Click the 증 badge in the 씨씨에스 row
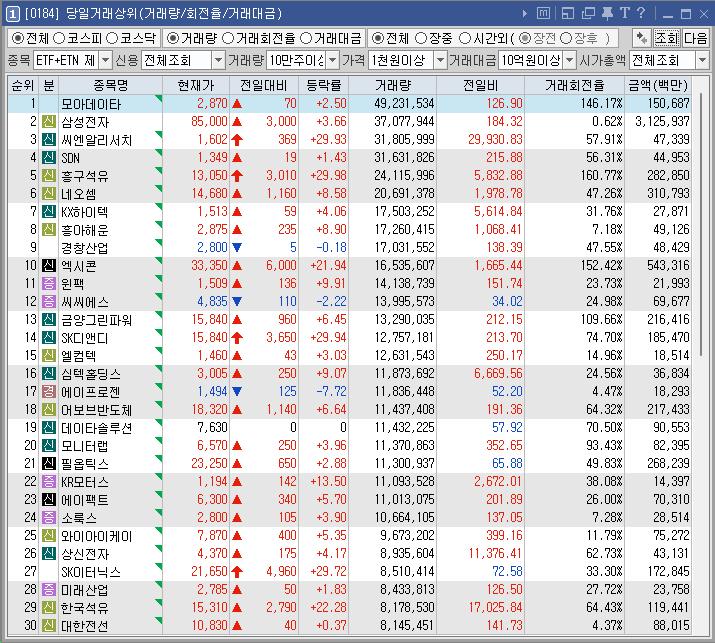This screenshot has height=643, width=715. (49, 301)
